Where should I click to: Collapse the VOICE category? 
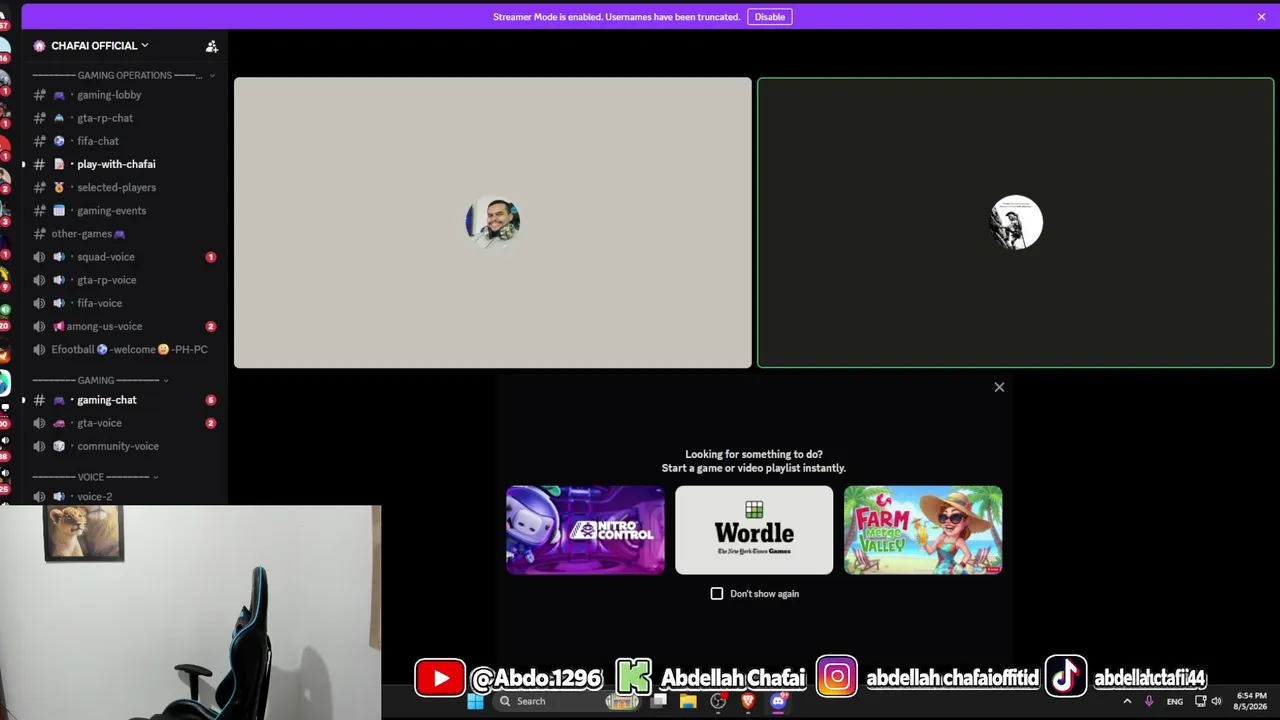pos(95,477)
